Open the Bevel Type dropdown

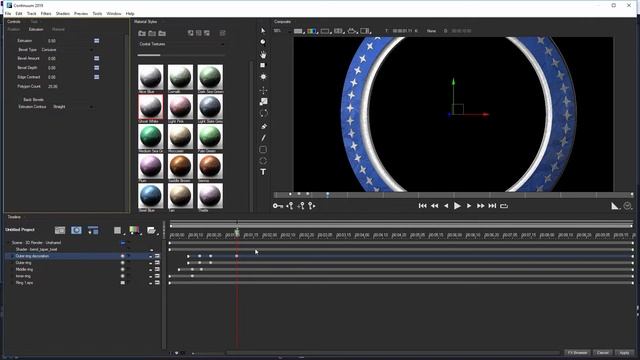click(x=67, y=50)
